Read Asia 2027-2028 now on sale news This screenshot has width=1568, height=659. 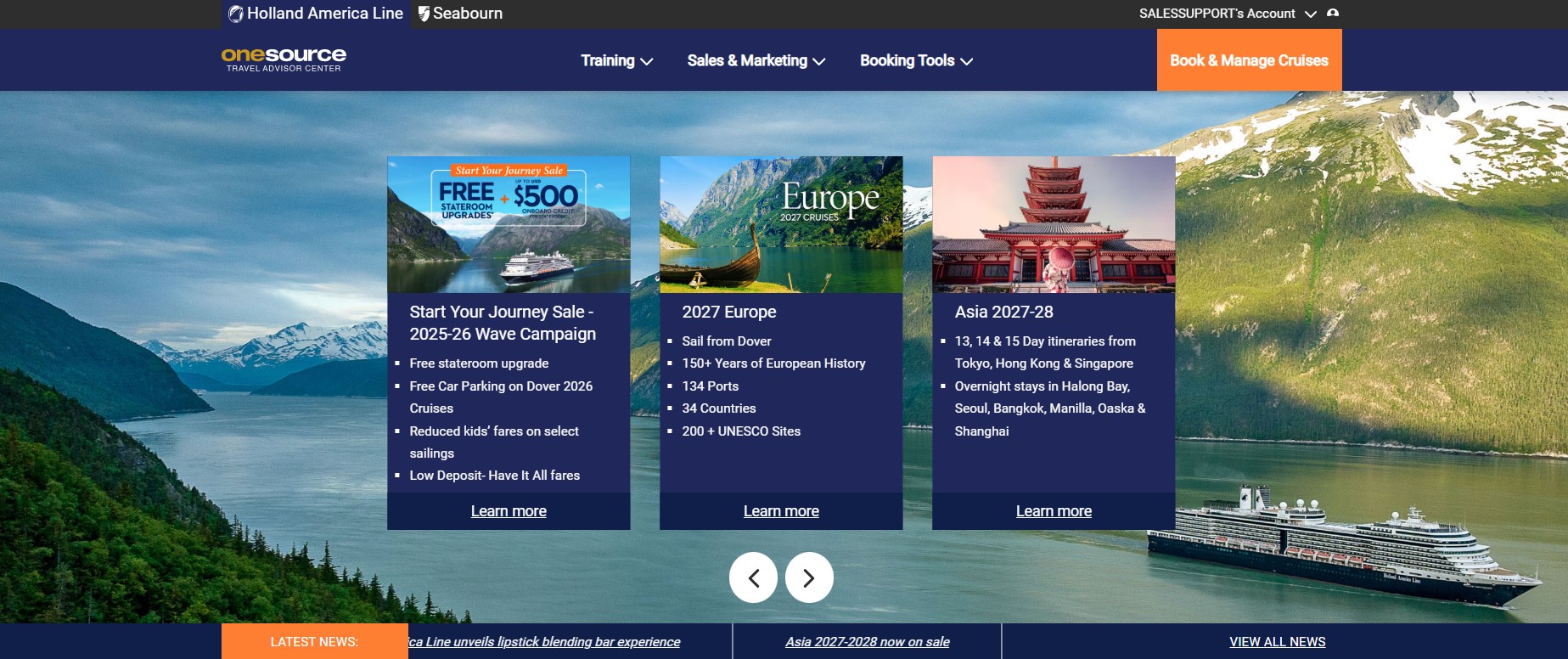(x=867, y=642)
